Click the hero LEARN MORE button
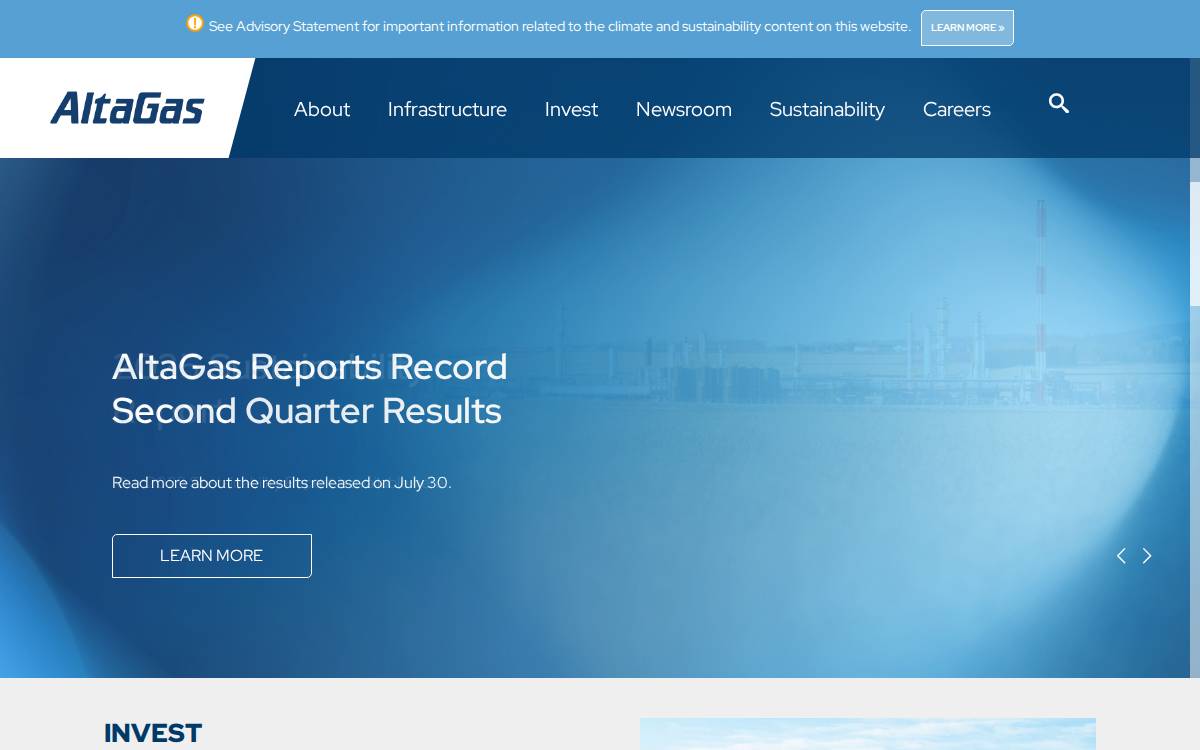 tap(212, 556)
